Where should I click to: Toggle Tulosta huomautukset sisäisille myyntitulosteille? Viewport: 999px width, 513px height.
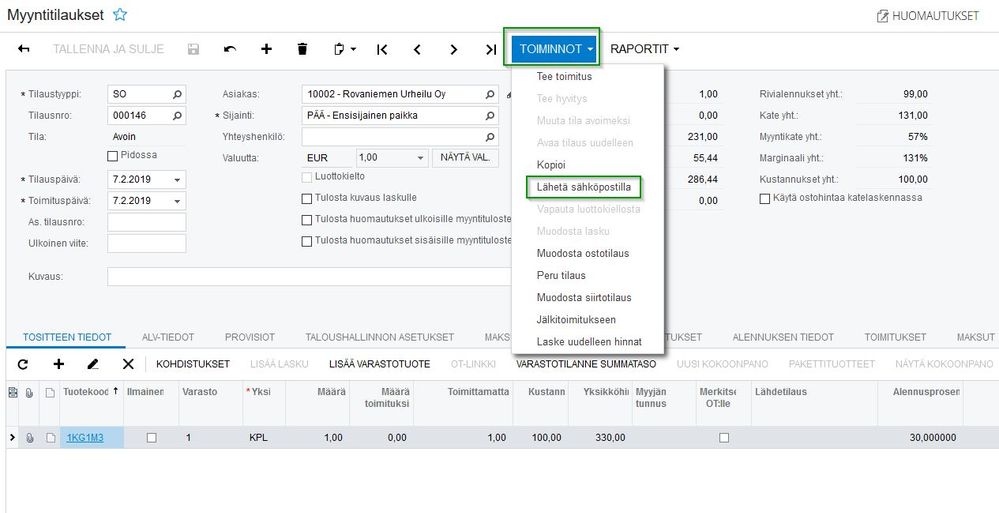click(306, 242)
